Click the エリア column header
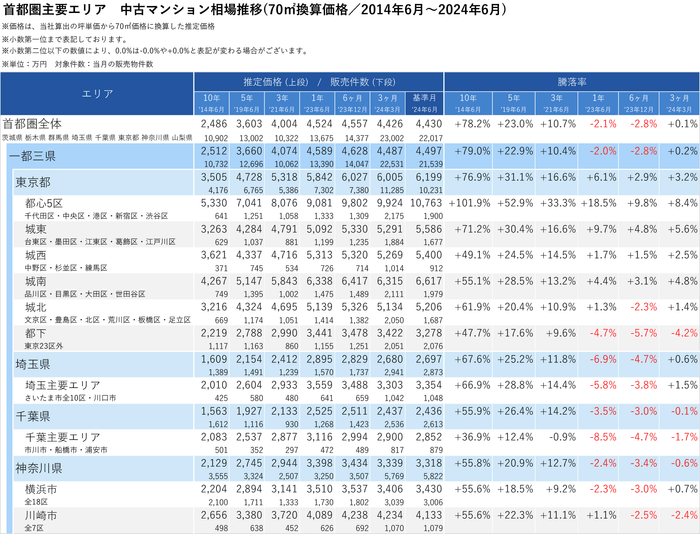This screenshot has width=700, height=534. [x=97, y=94]
